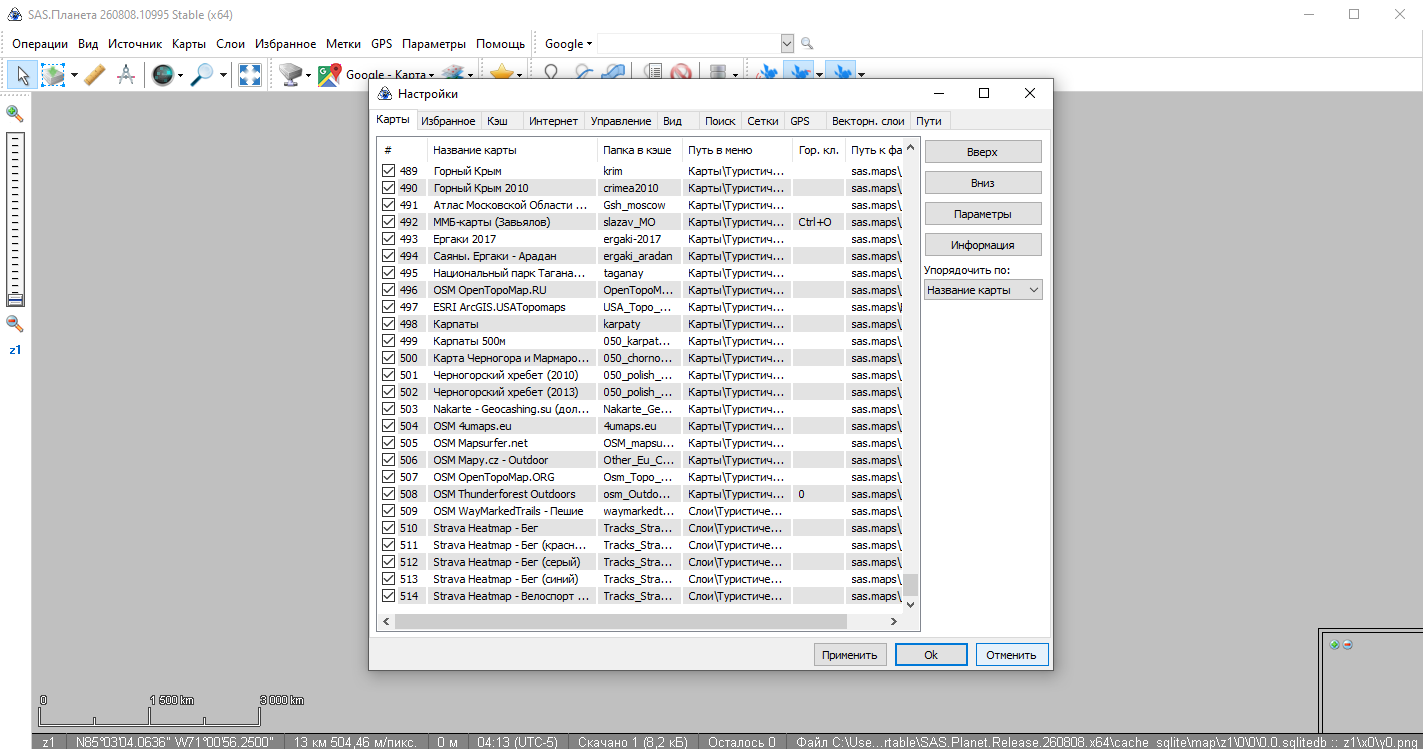Open the selection manager tool icon
The image size is (1423, 749).
pyautogui.click(x=53, y=74)
